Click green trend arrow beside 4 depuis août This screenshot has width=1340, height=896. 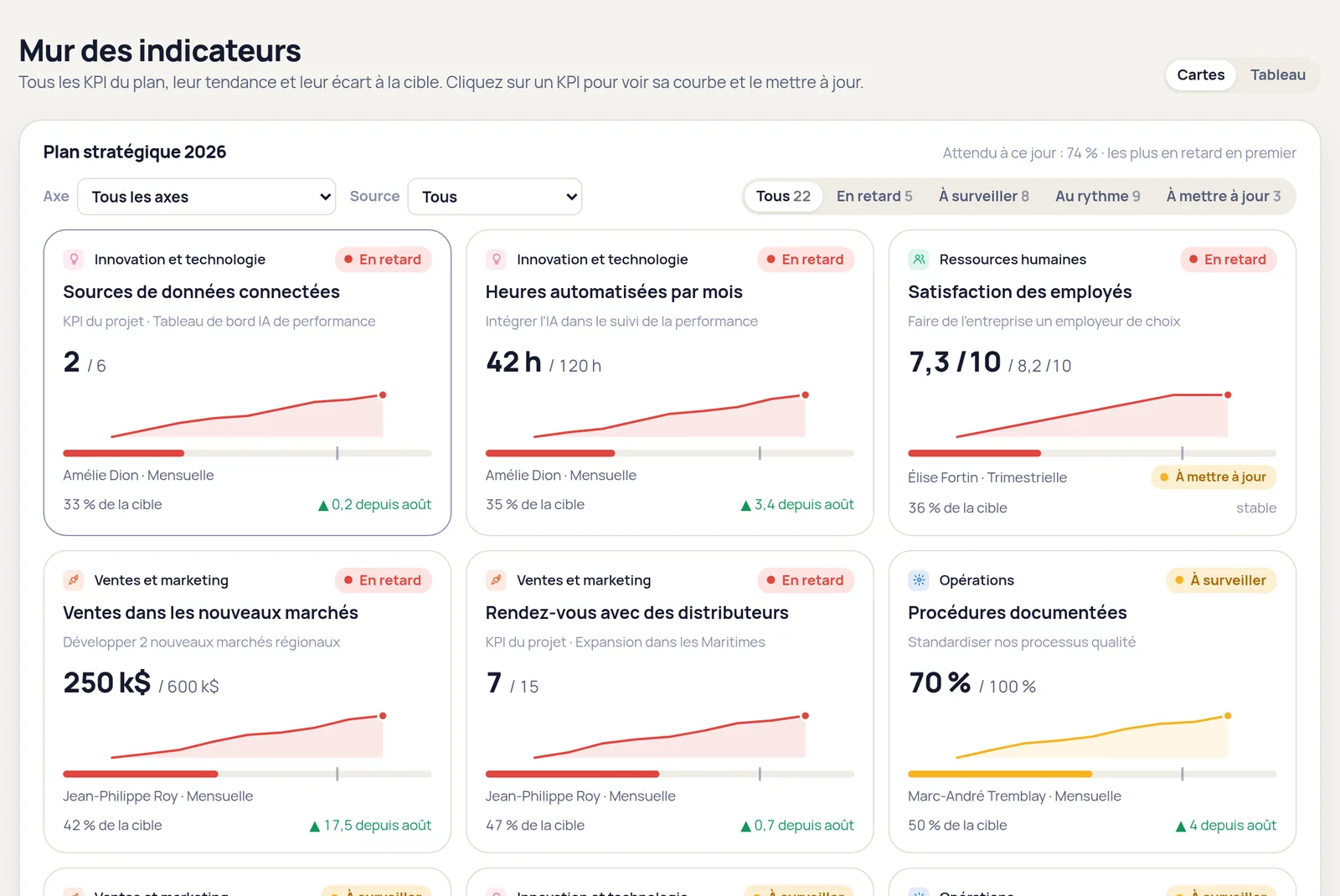point(1181,826)
